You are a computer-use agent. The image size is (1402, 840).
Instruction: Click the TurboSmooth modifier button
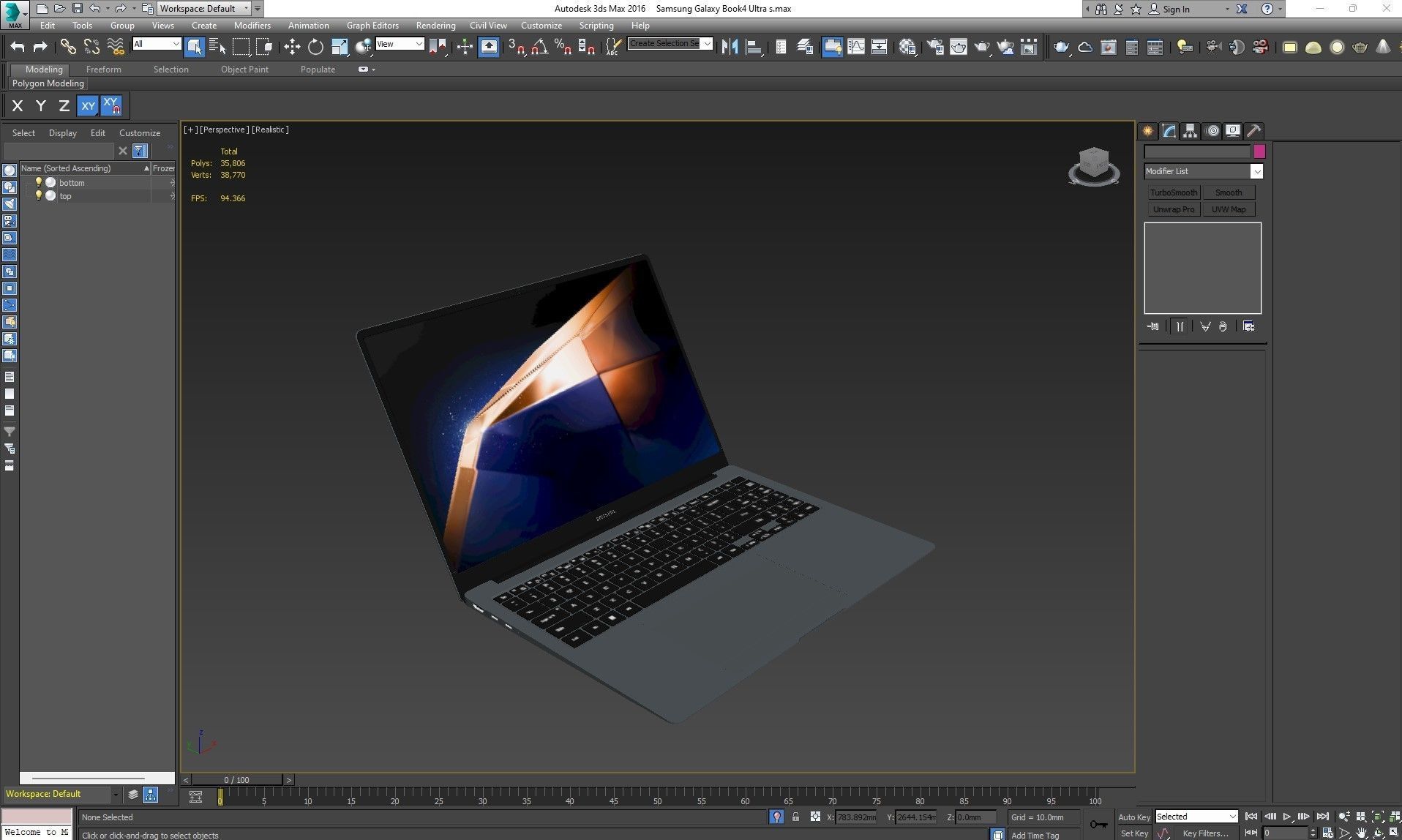[x=1174, y=192]
